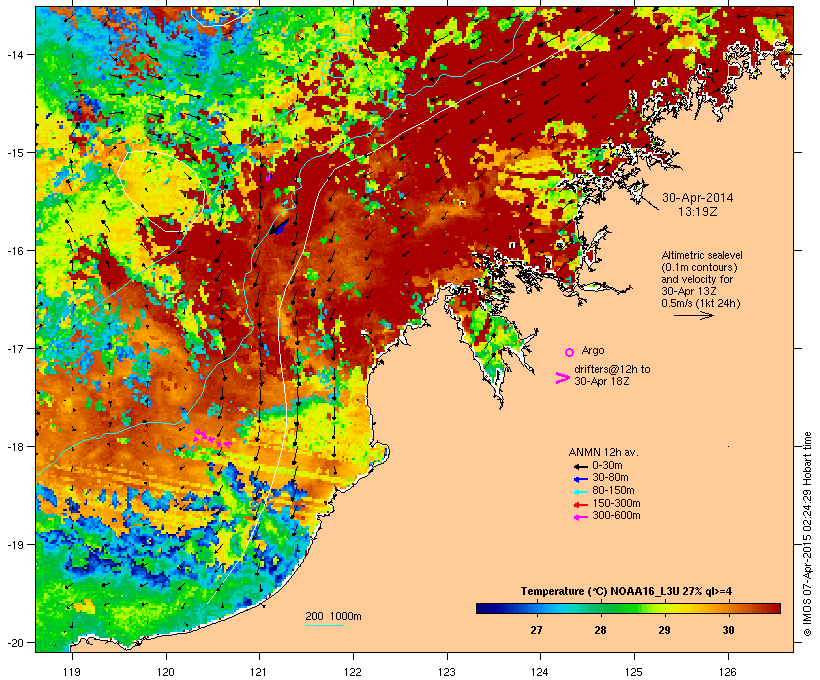Click the time text 13:19Z

[x=698, y=212]
